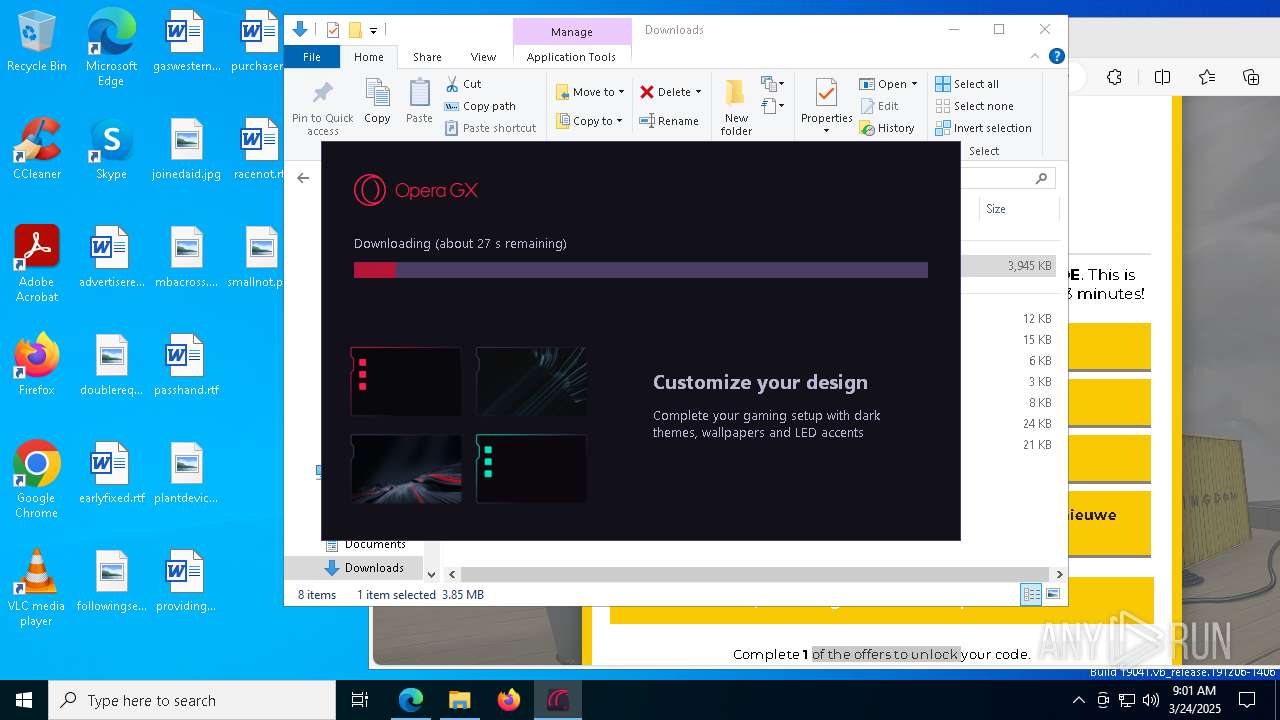Select teal accent Opera GX theme thumbnail
Image resolution: width=1280 pixels, height=720 pixels.
(531, 468)
